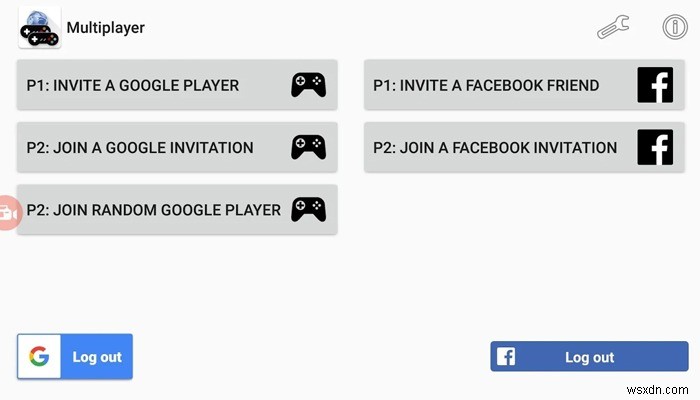This screenshot has width=700, height=400.
Task: Tap gamepad icon on Join Random Player
Action: pyautogui.click(x=308, y=209)
